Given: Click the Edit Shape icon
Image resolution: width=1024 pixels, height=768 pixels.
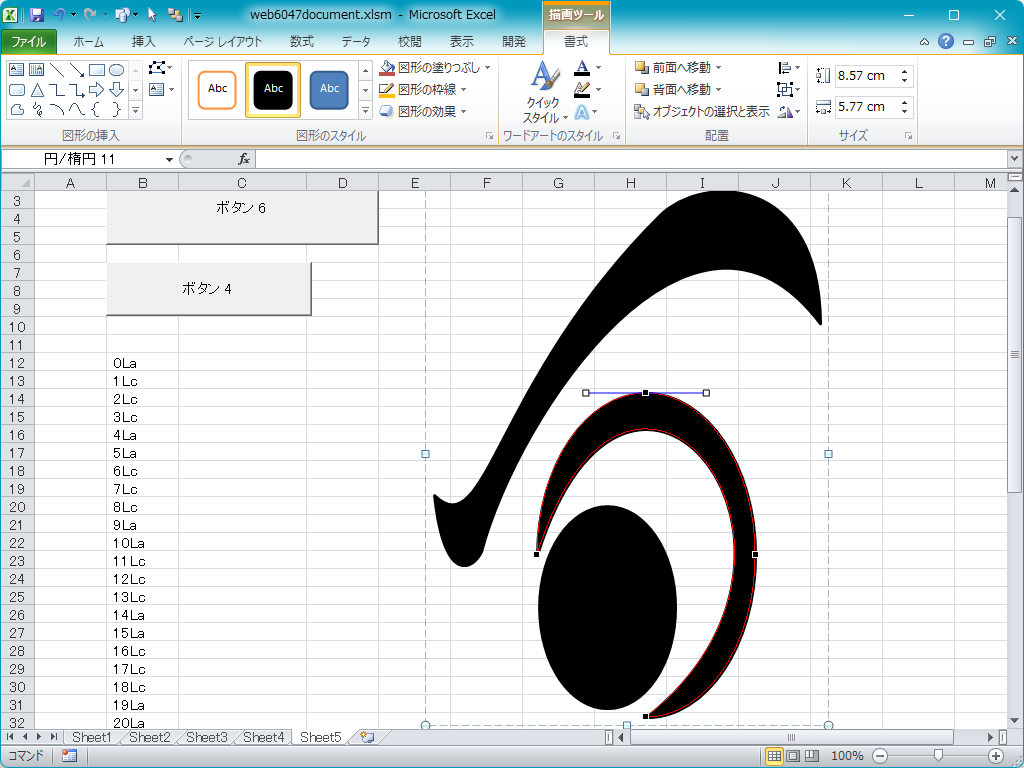Looking at the screenshot, I should pyautogui.click(x=159, y=68).
